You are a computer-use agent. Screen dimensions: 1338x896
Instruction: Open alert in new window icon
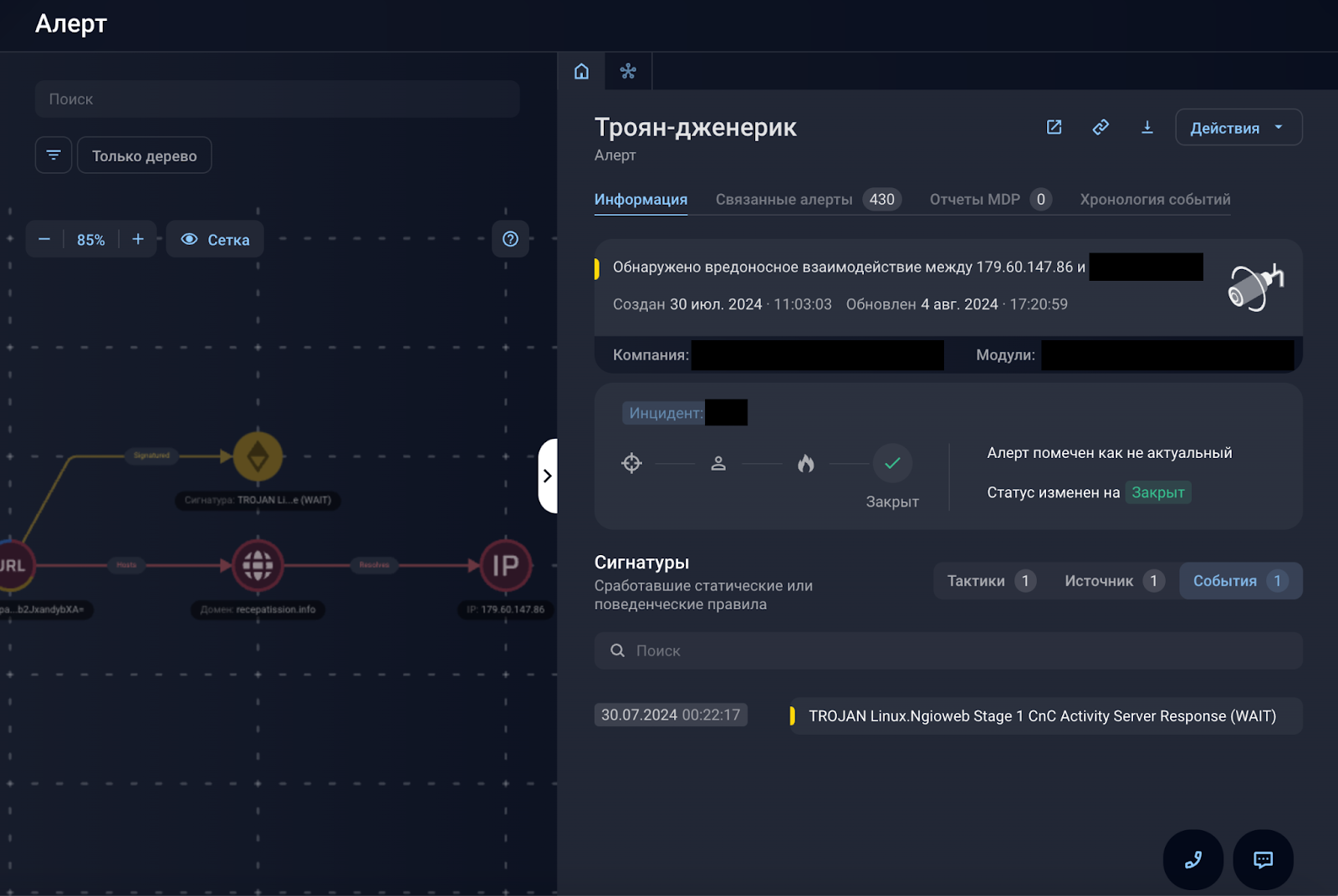point(1055,127)
